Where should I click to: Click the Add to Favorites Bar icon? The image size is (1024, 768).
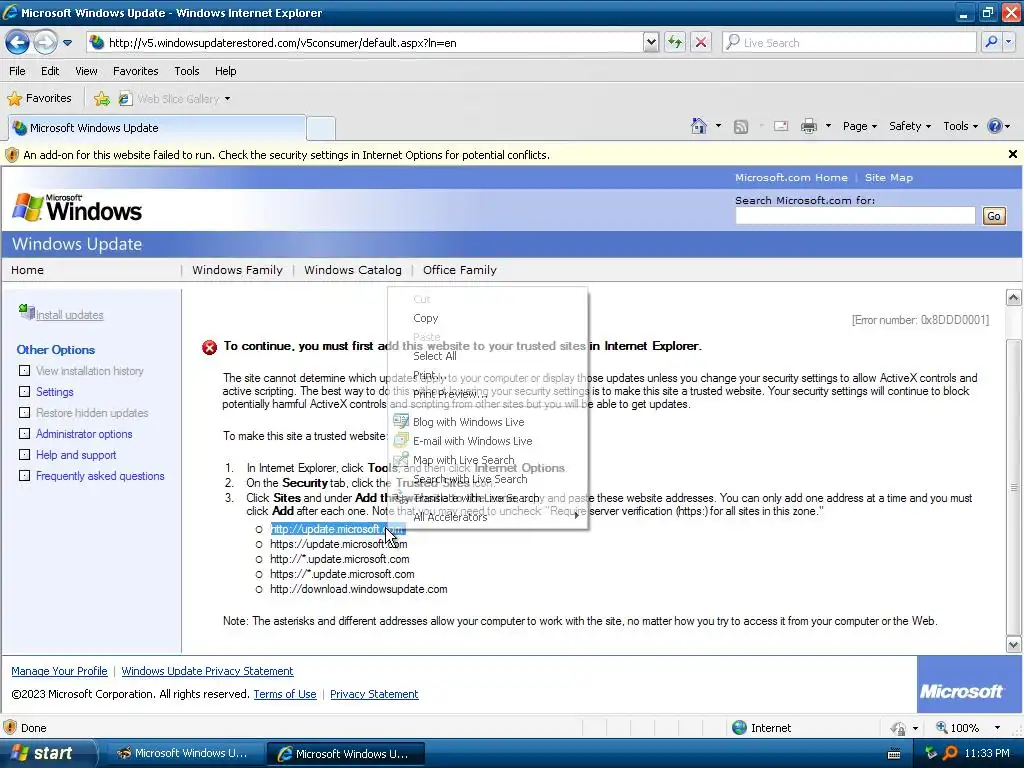pos(101,99)
